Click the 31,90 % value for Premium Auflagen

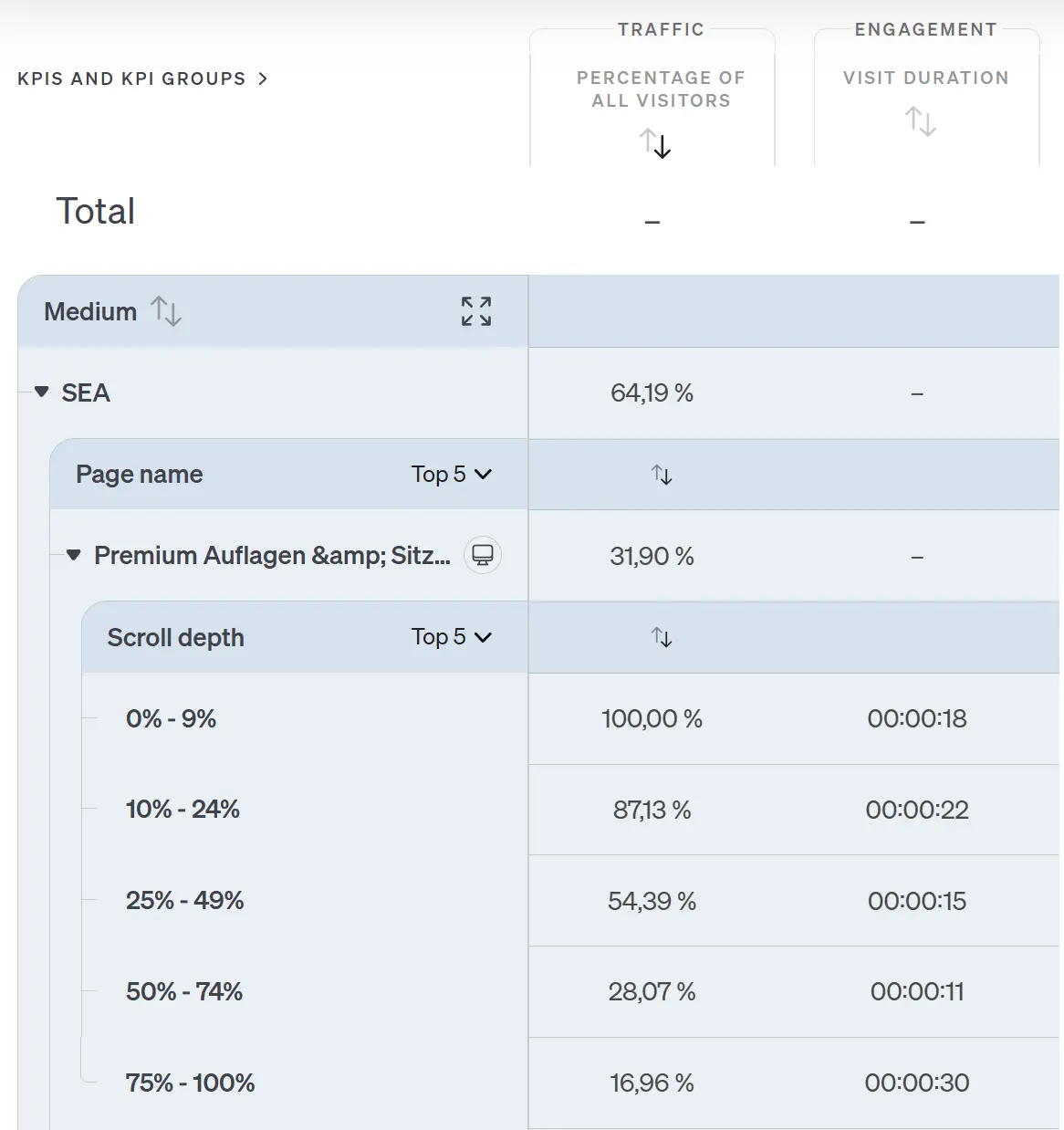[x=652, y=556]
